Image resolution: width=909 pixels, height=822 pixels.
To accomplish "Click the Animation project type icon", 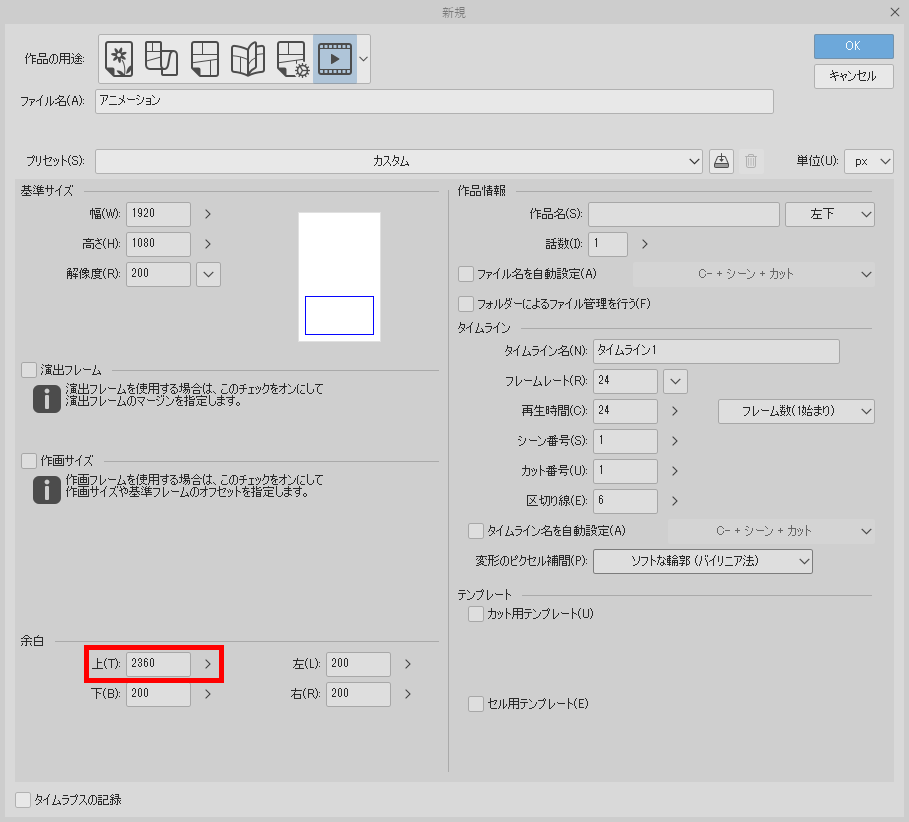I will tap(334, 58).
